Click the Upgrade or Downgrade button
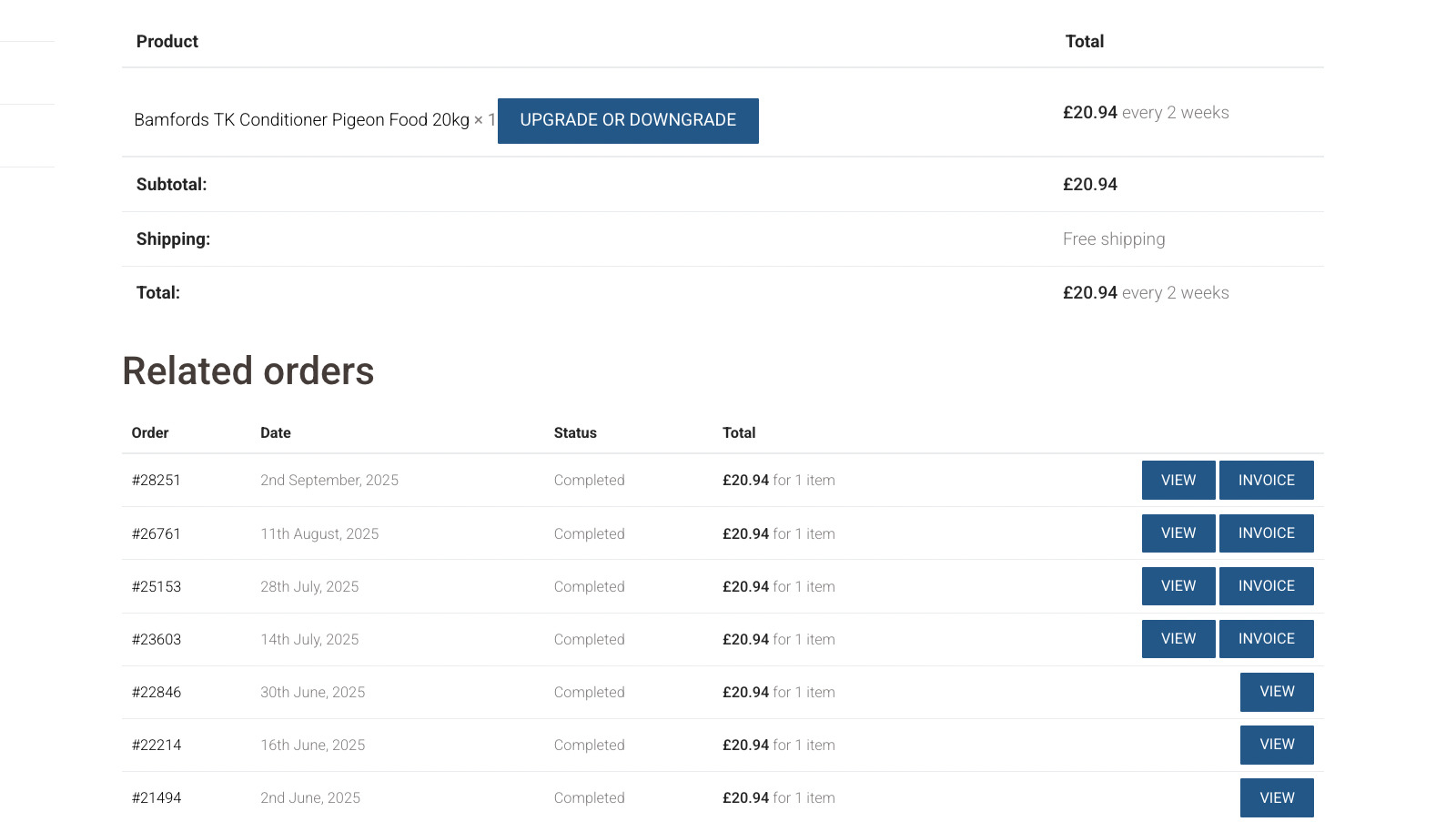Screen dimensions: 1456x822 (628, 120)
